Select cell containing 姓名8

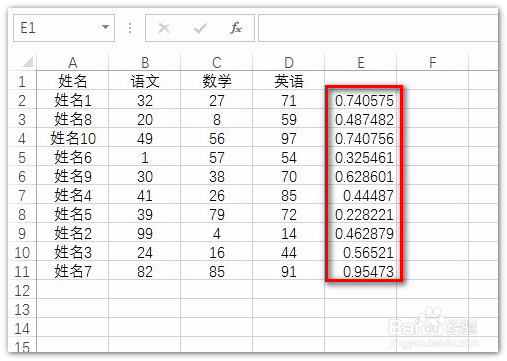click(72, 119)
